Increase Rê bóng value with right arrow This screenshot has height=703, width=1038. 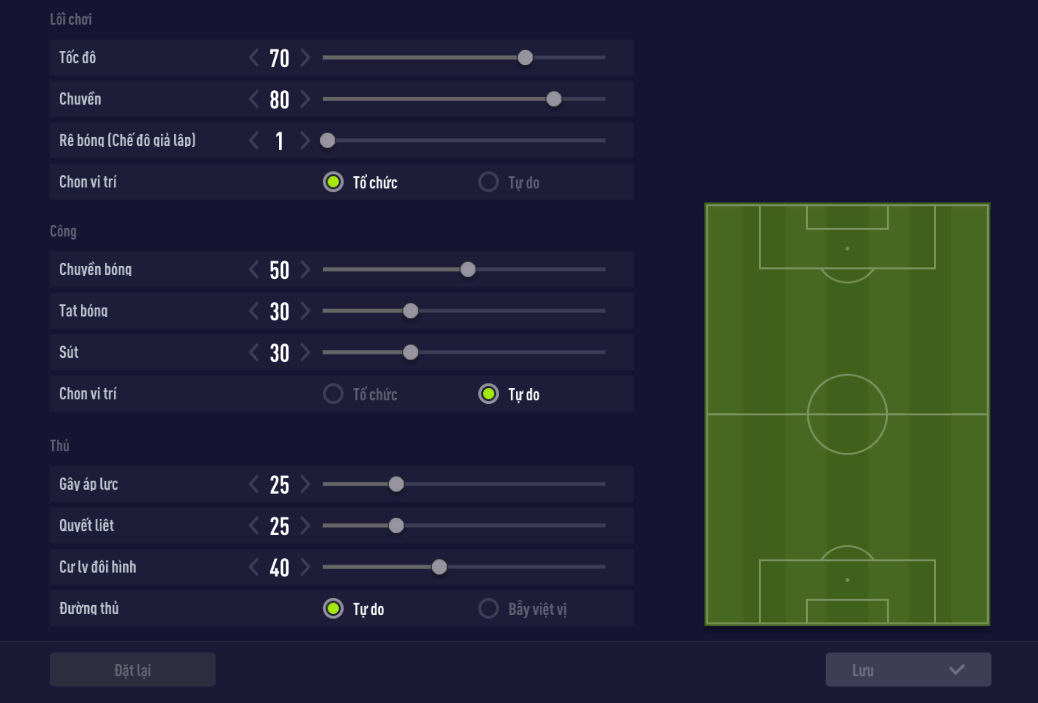coord(305,141)
